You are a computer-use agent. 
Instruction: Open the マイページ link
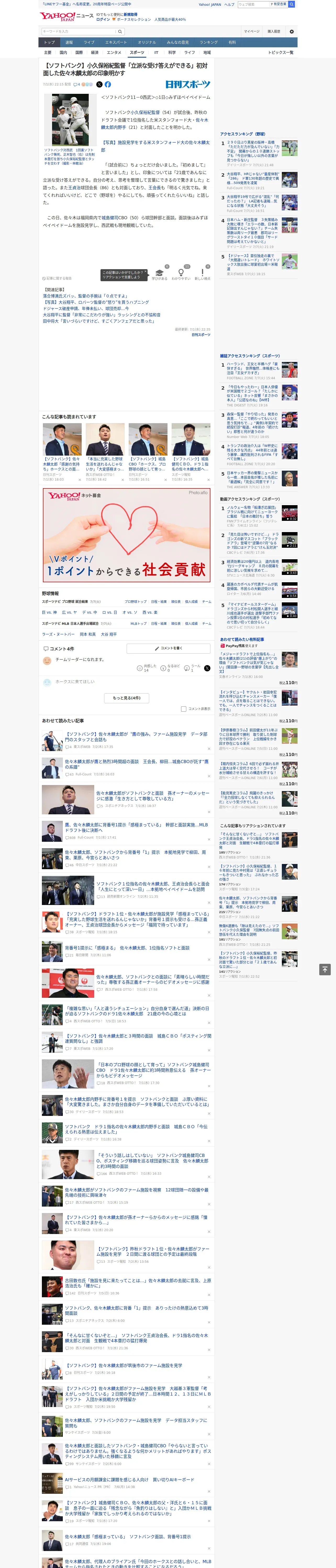(x=252, y=31)
